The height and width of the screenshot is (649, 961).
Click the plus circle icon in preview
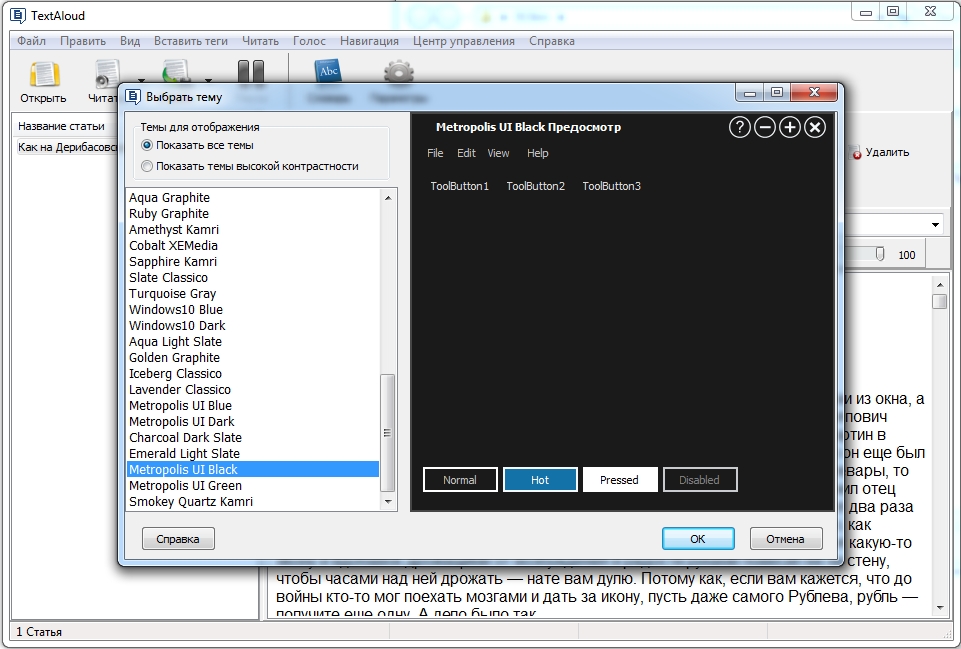[790, 127]
